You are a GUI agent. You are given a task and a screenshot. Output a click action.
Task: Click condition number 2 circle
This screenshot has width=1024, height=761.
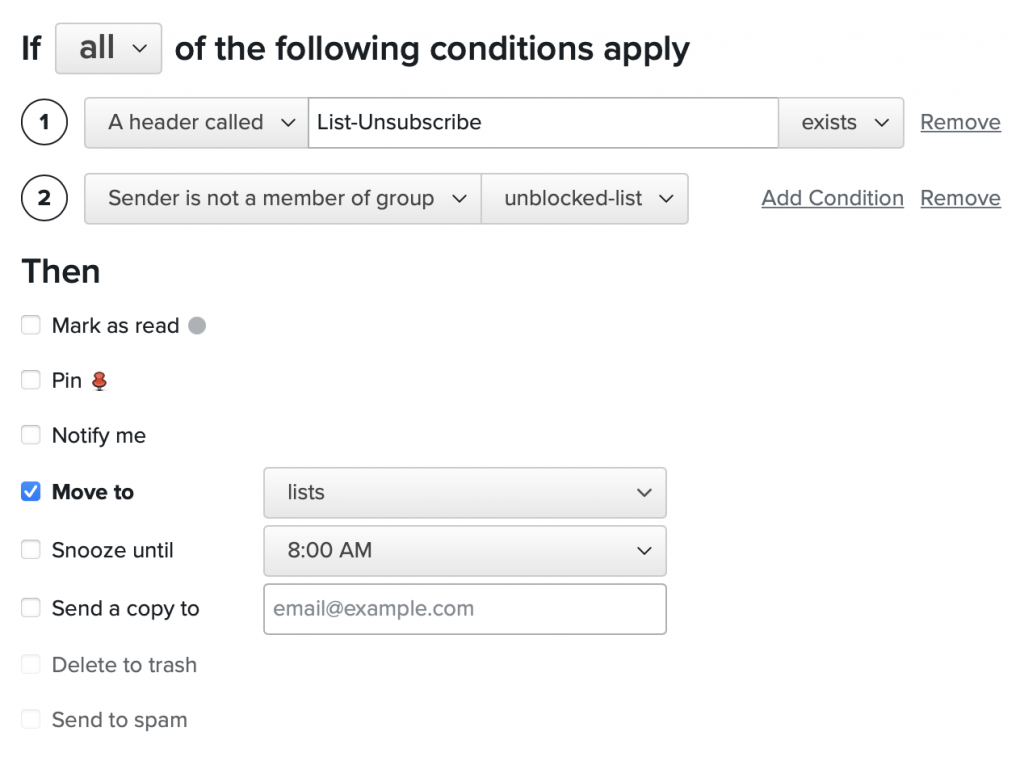pos(44,198)
